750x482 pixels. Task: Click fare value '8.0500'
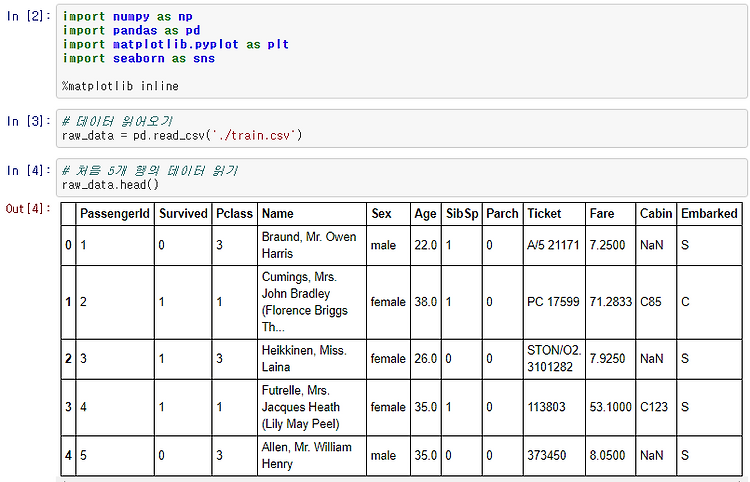[x=607, y=456]
